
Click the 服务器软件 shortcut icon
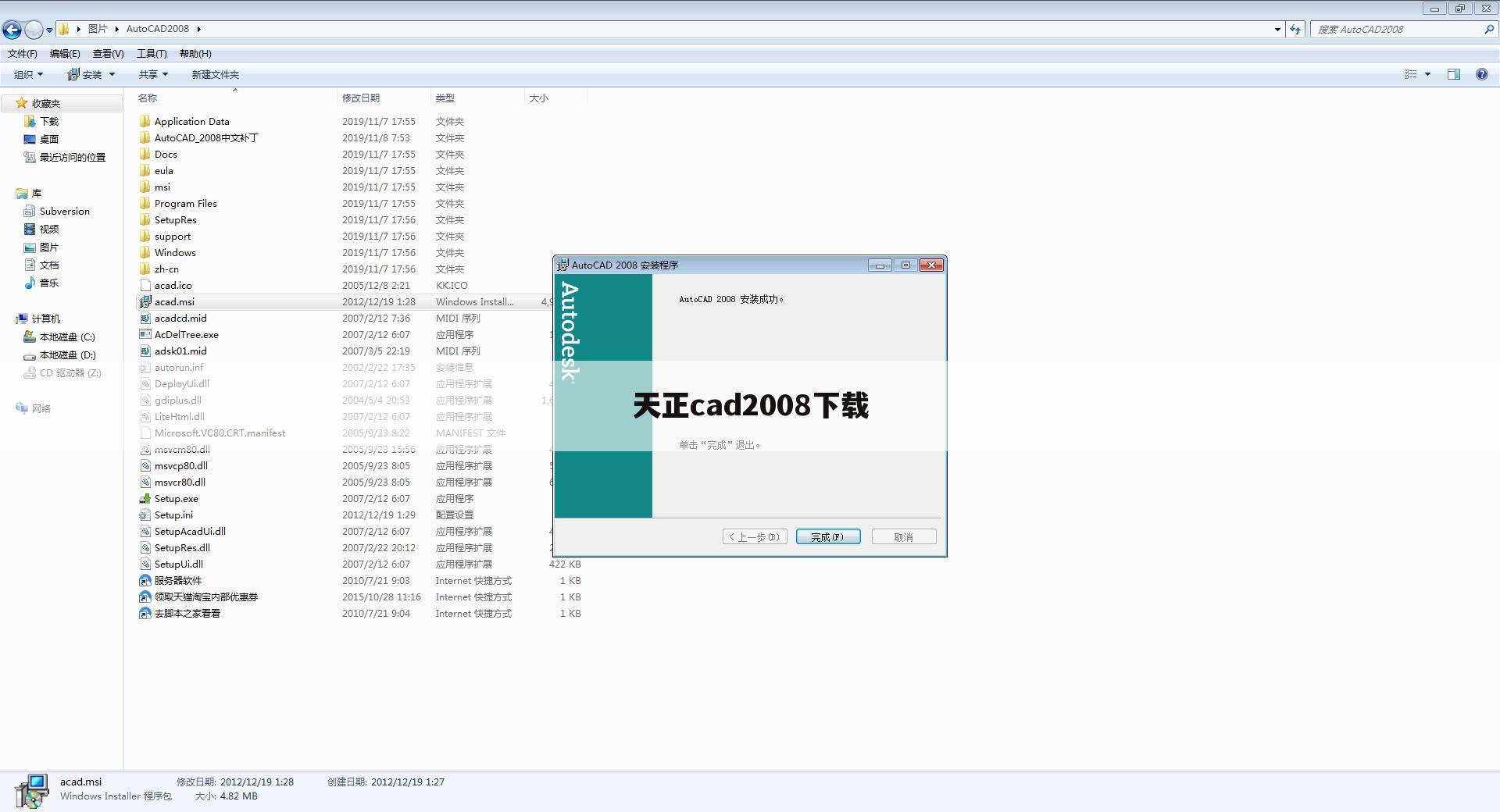click(x=145, y=580)
